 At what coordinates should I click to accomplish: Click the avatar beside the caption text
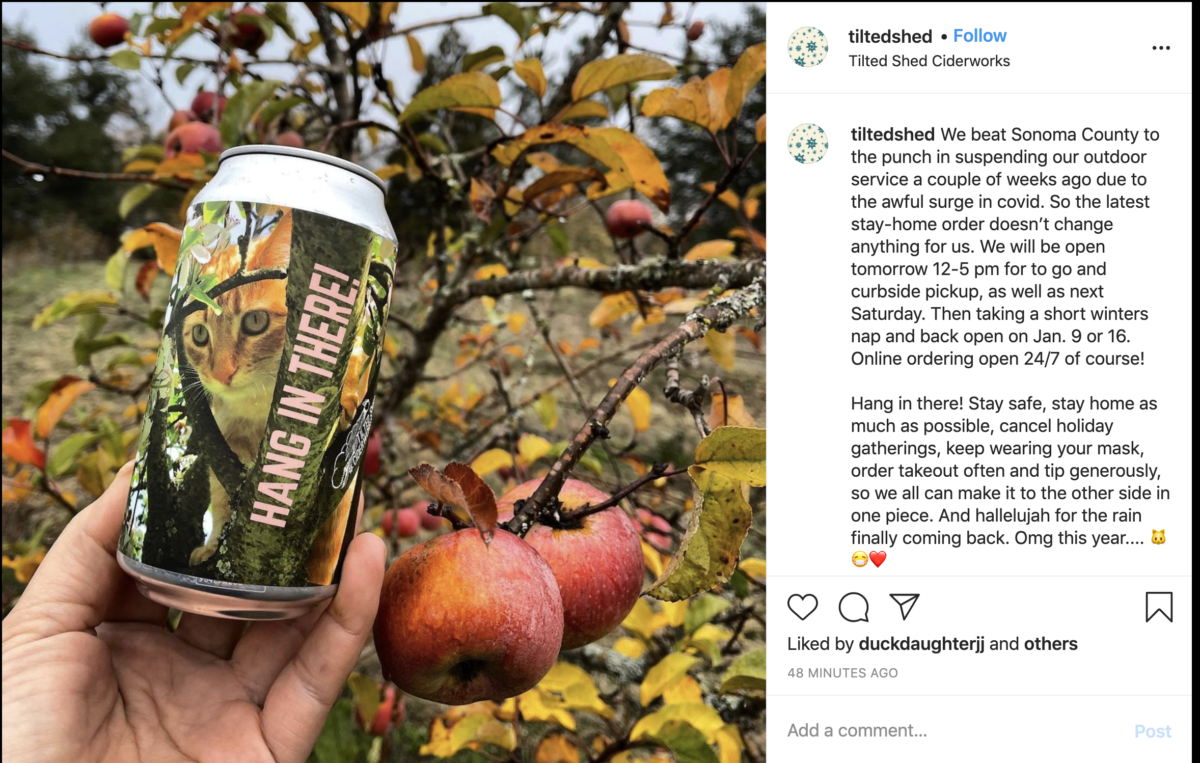click(808, 144)
